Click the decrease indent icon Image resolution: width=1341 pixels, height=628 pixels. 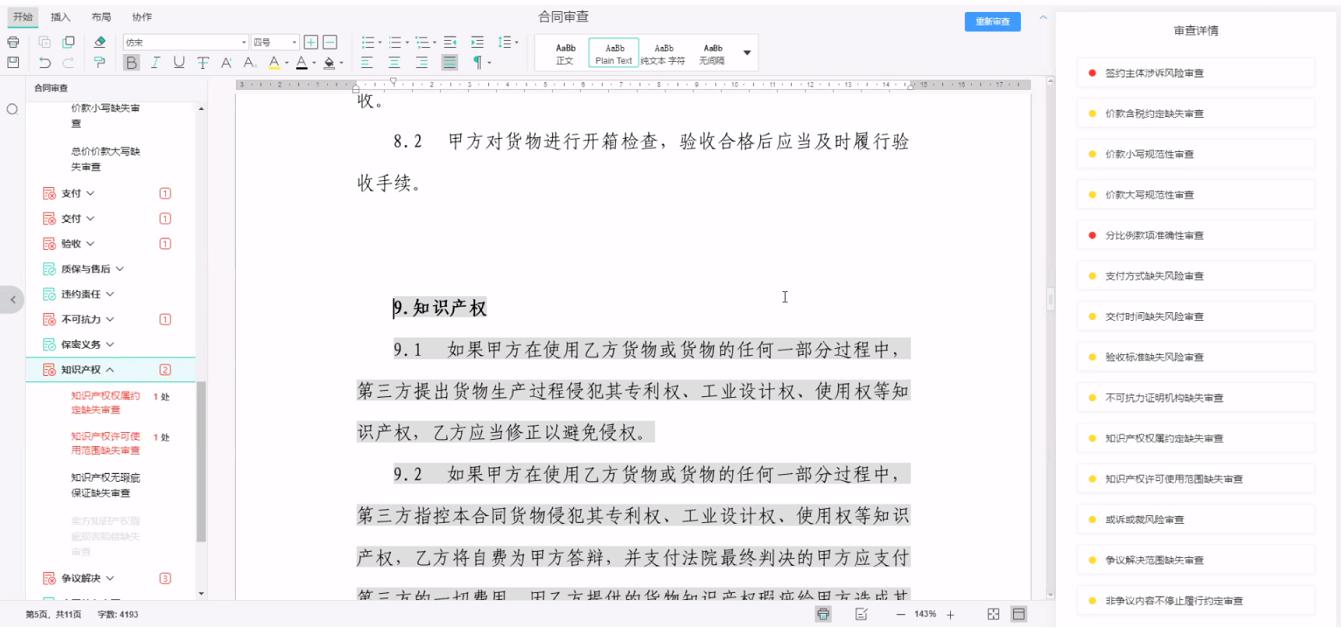[x=450, y=42]
